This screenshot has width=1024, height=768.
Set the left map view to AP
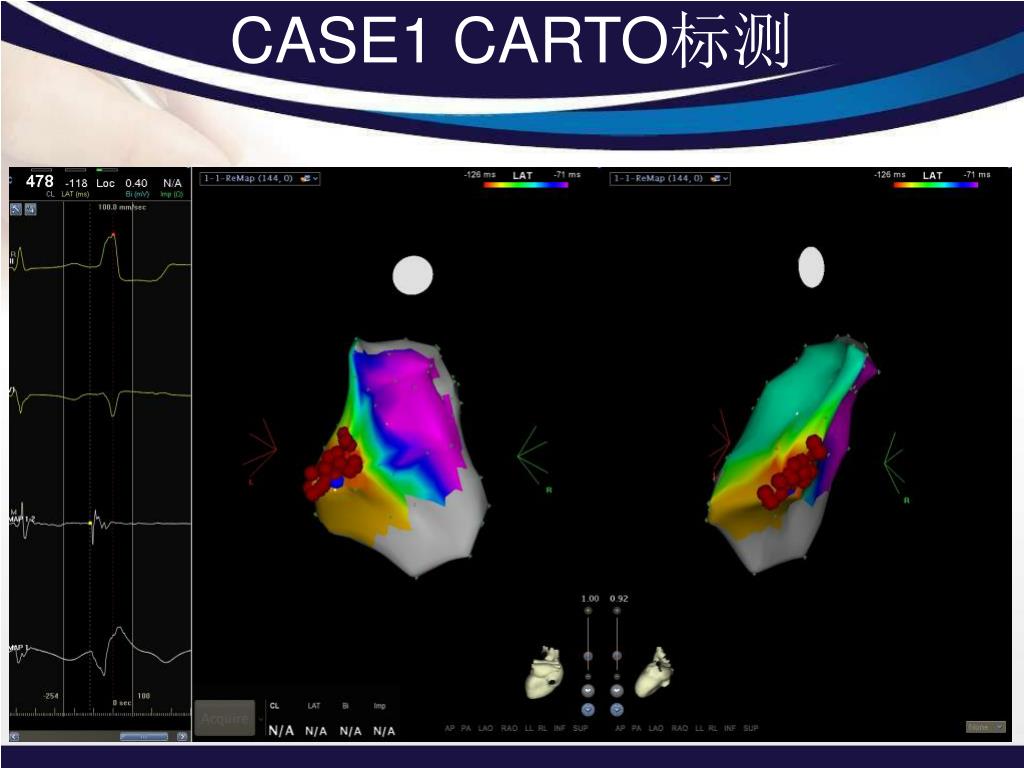point(450,728)
